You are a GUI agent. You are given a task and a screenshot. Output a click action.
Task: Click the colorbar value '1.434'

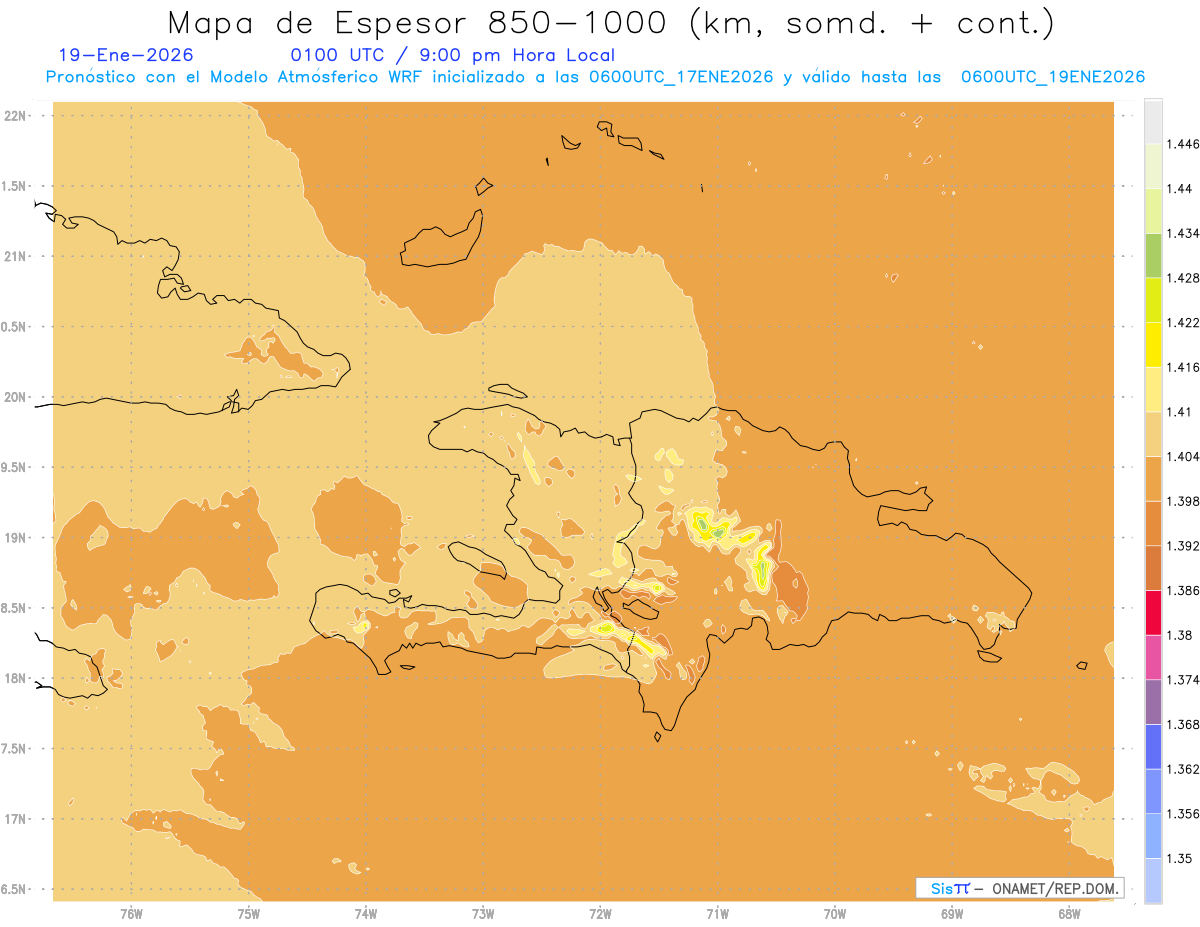pyautogui.click(x=1183, y=233)
